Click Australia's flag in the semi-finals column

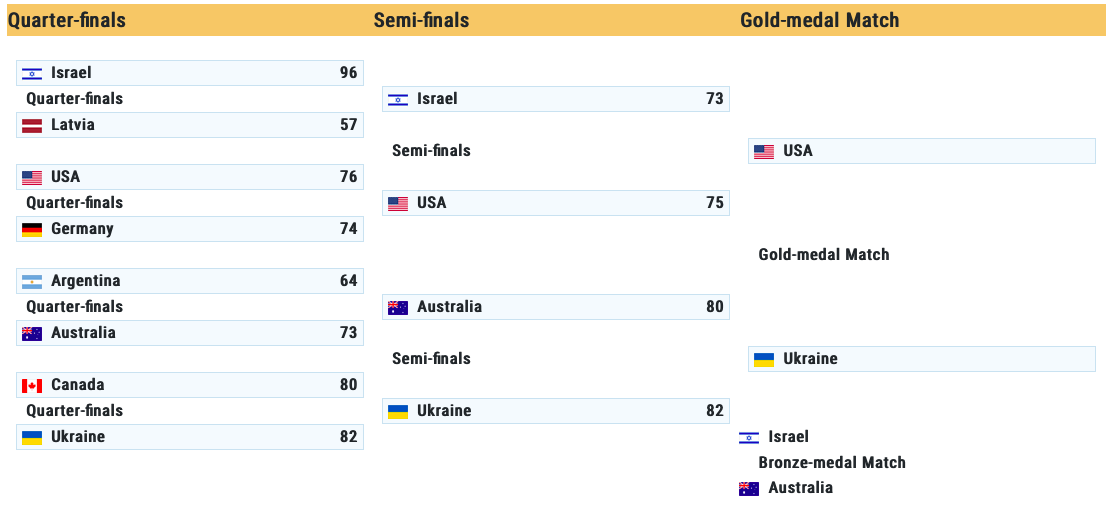tap(398, 307)
